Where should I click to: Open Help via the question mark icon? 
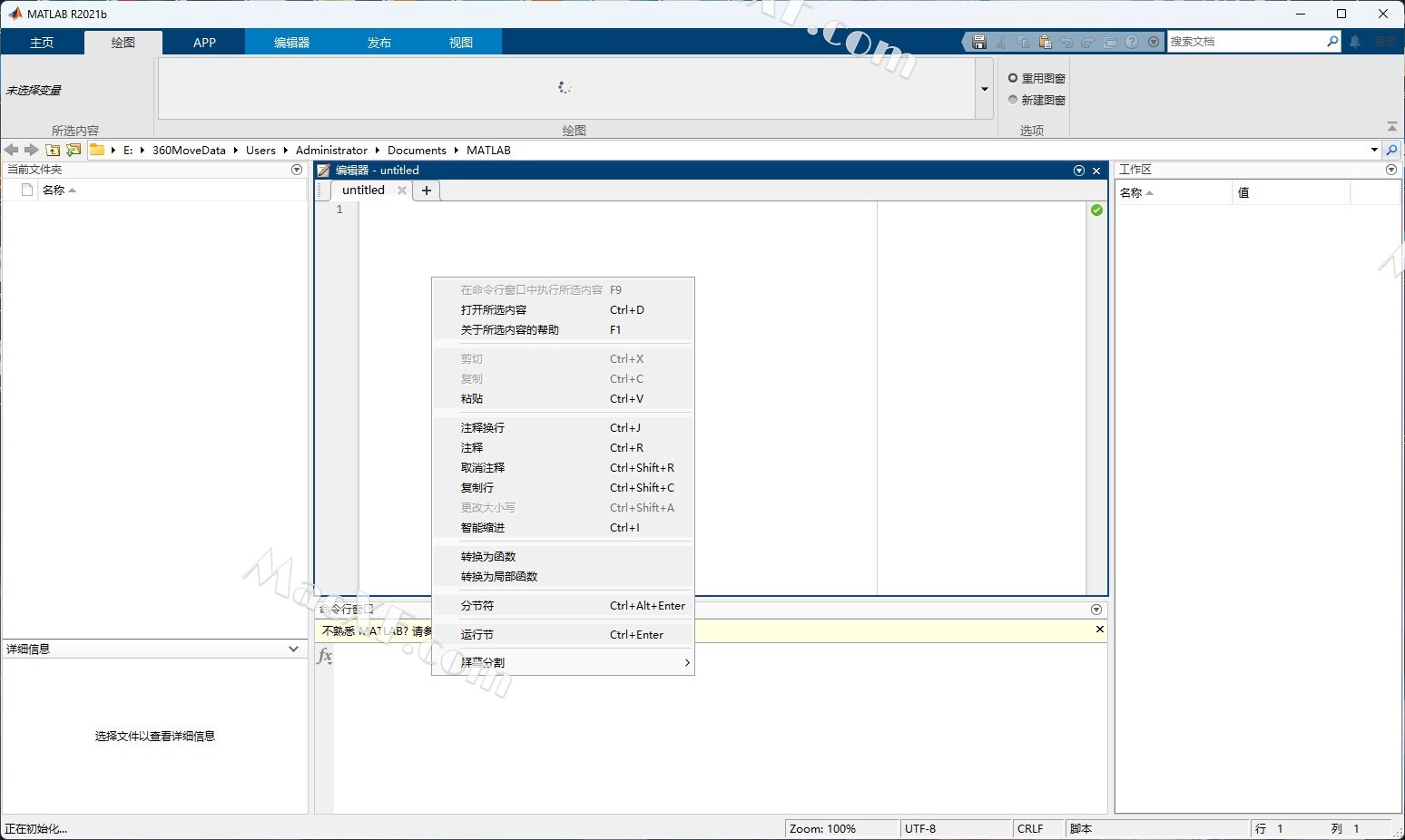pyautogui.click(x=1132, y=42)
